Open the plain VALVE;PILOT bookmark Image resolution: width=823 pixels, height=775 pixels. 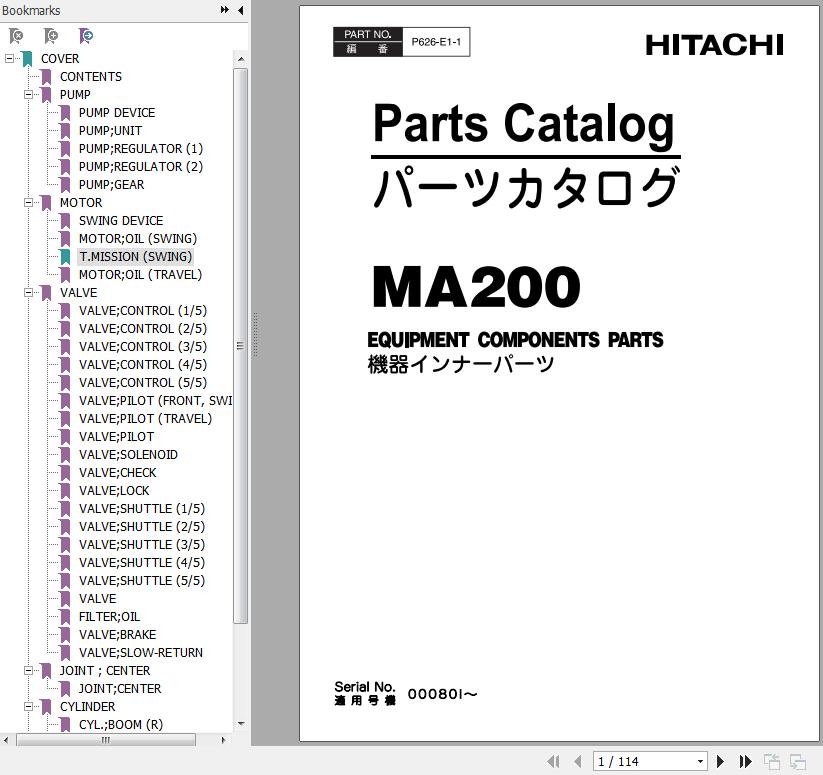(x=117, y=437)
